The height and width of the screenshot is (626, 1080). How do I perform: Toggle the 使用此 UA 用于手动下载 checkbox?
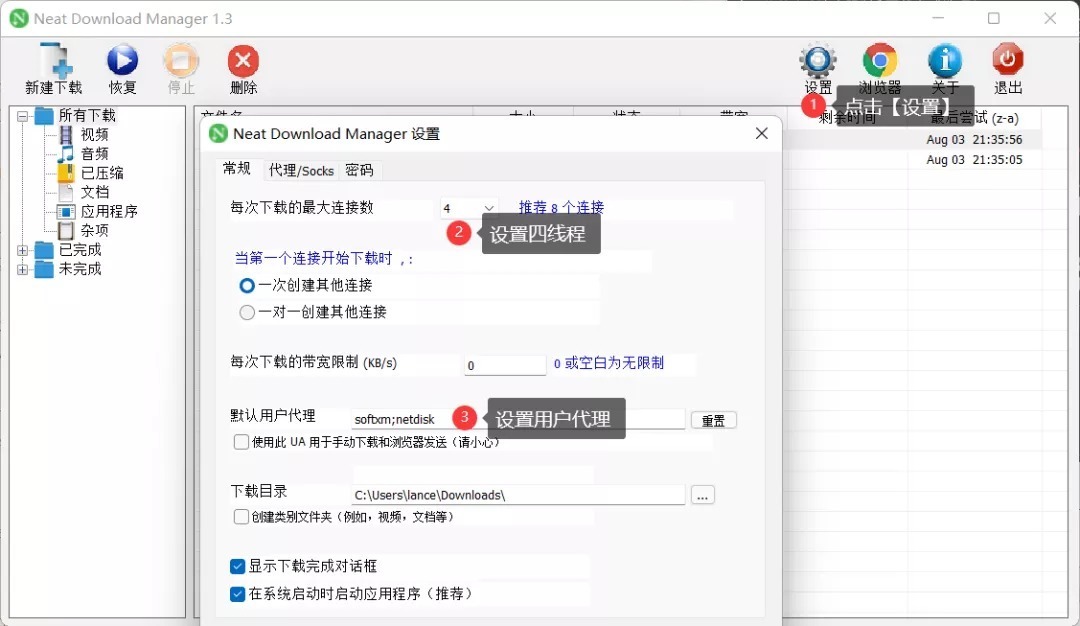point(241,442)
